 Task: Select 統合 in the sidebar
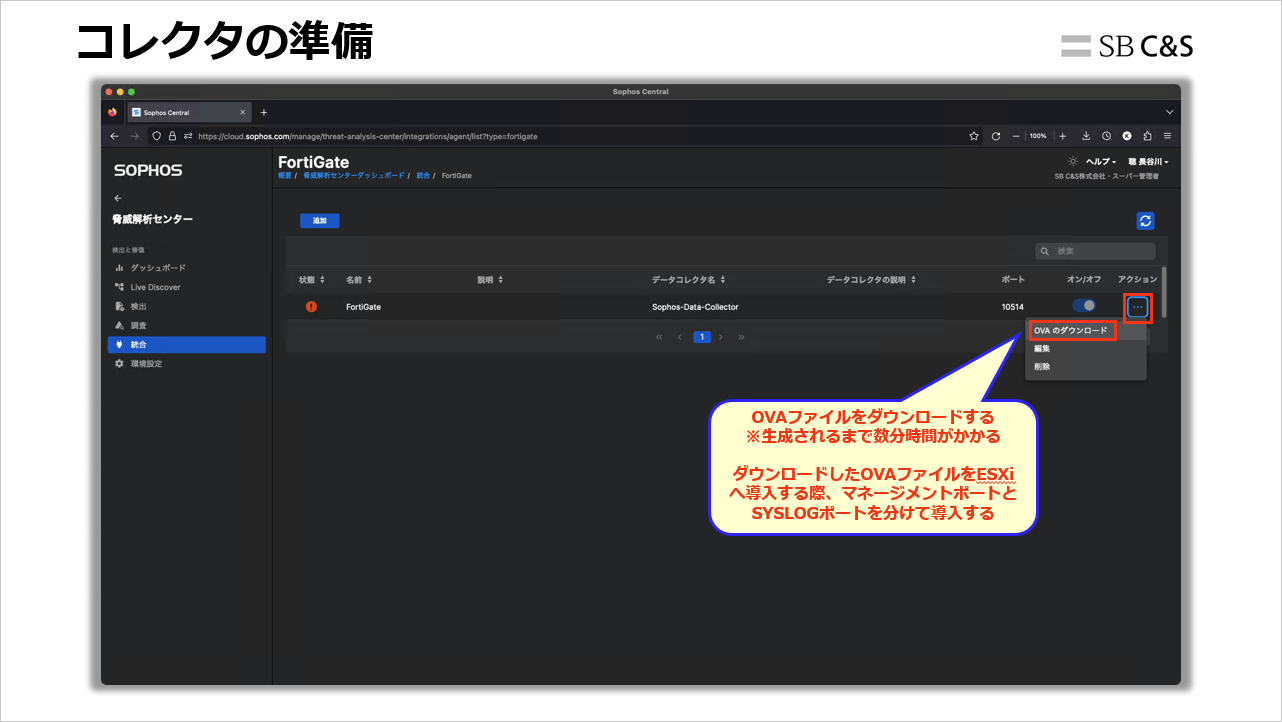coord(187,344)
